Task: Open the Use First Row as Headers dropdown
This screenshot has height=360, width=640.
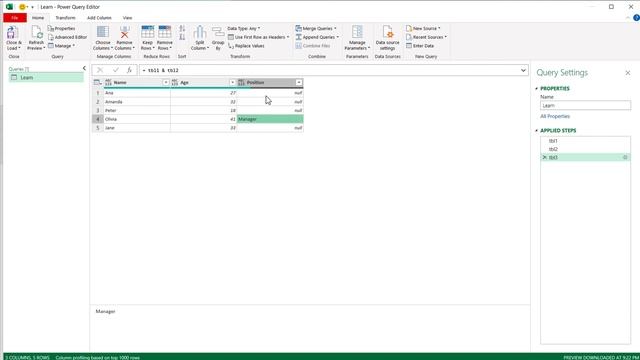Action: tap(258, 37)
